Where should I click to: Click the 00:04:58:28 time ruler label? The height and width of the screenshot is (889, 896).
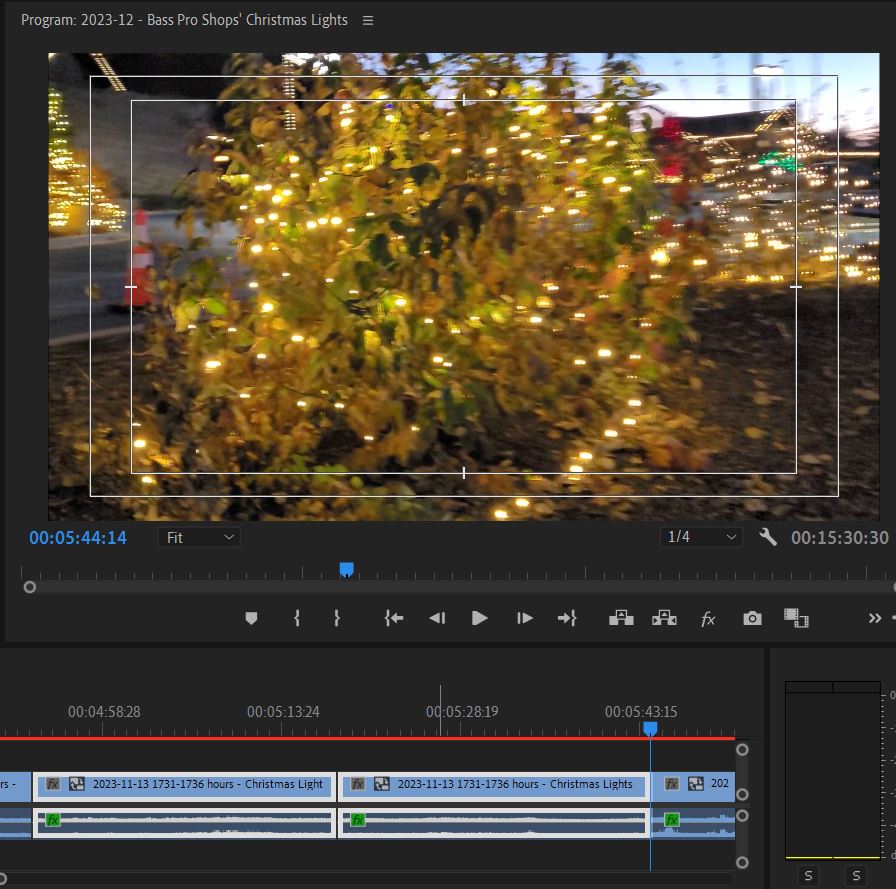tap(104, 711)
